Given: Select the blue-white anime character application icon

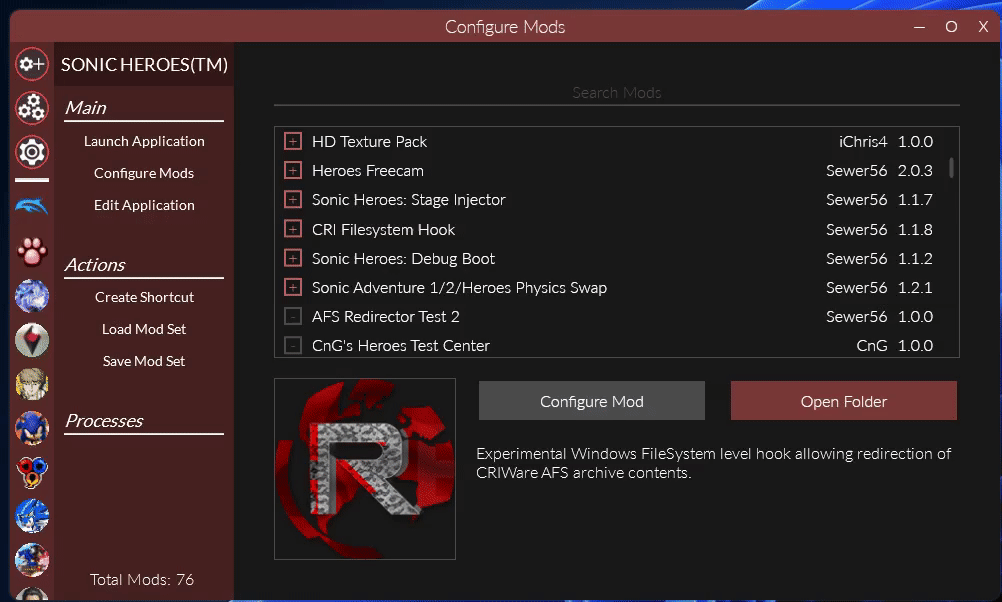Looking at the screenshot, I should (x=32, y=296).
